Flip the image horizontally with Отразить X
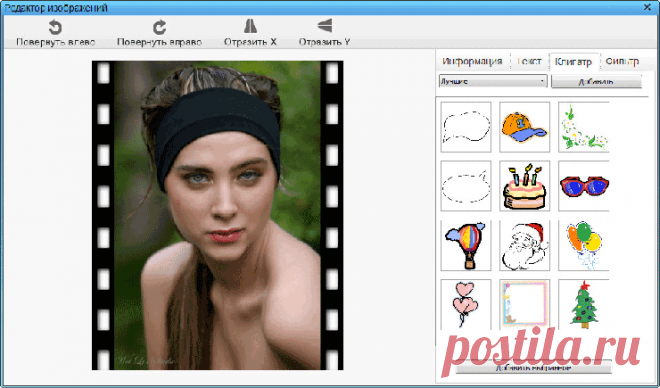 coord(250,33)
